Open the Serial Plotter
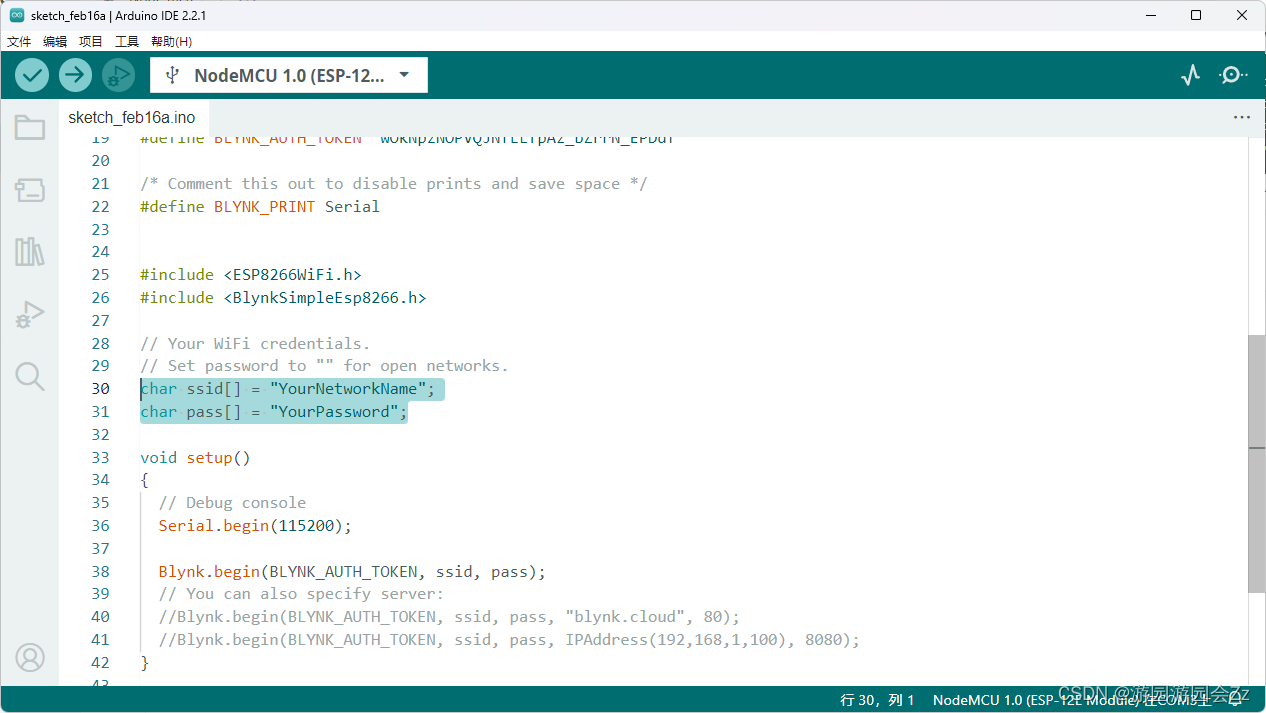 click(x=1189, y=74)
